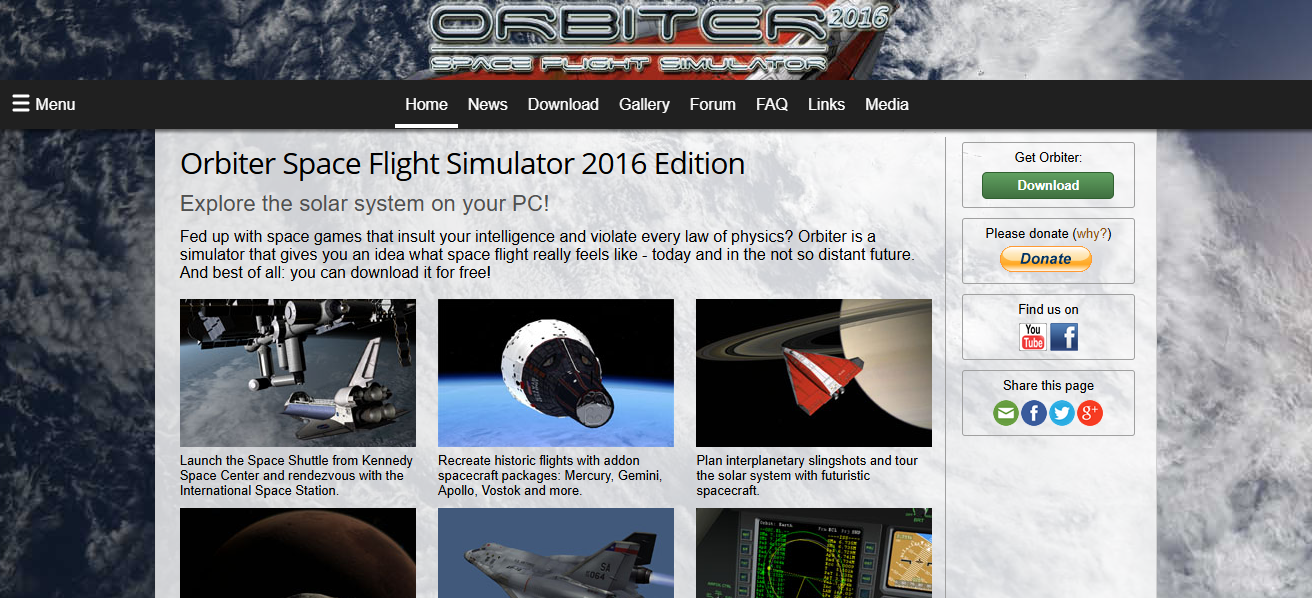Share this page on Twitter icon

point(1062,413)
